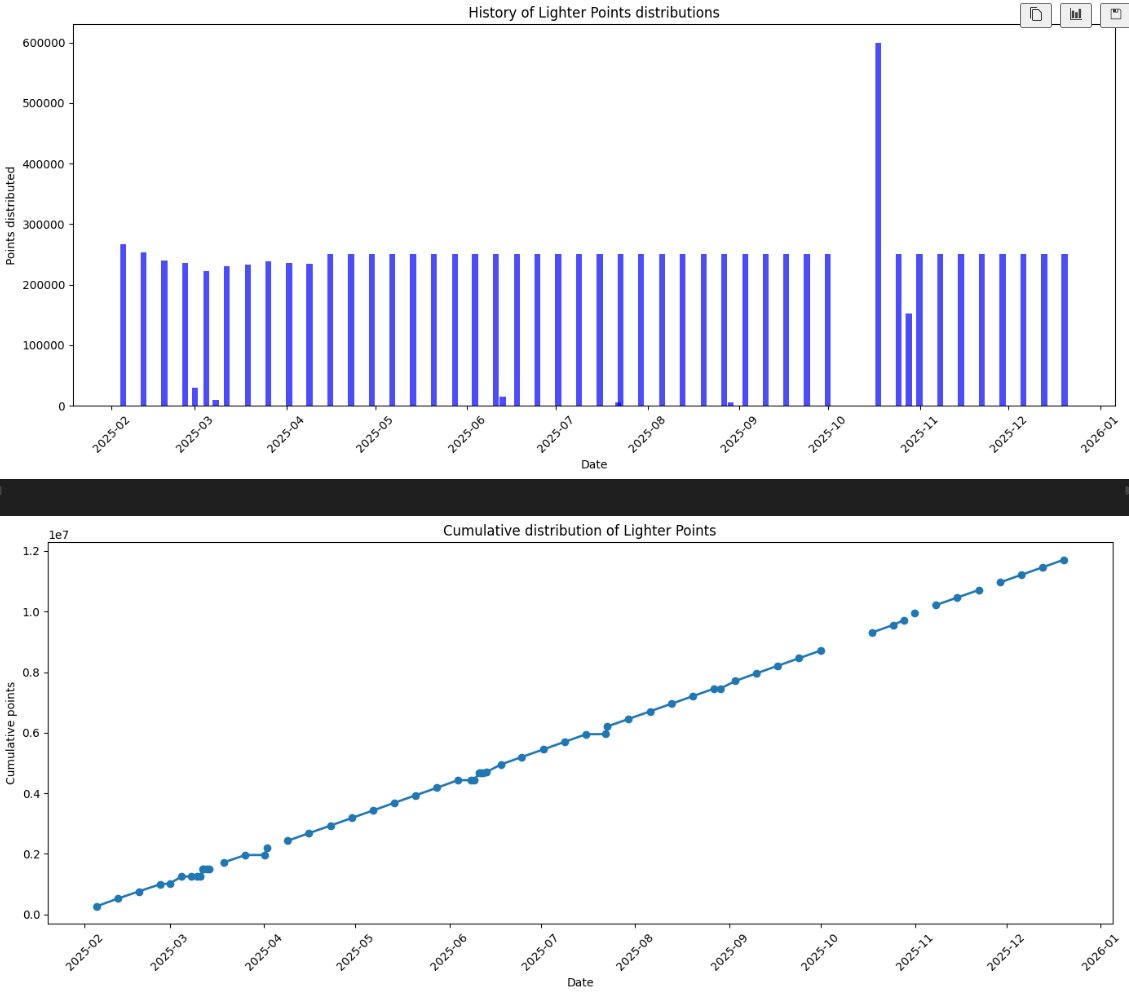Click the 200000 y-axis tick label
This screenshot has height=996, width=1129.
click(43, 285)
